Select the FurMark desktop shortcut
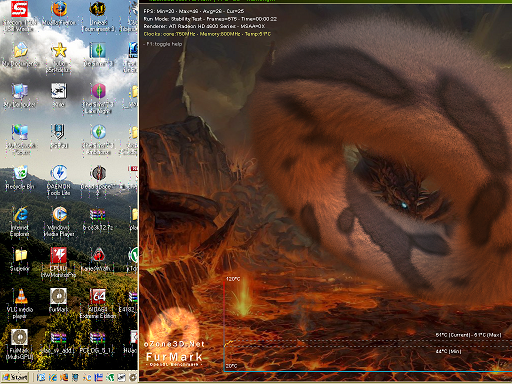This screenshot has width=512, height=384. [x=59, y=300]
